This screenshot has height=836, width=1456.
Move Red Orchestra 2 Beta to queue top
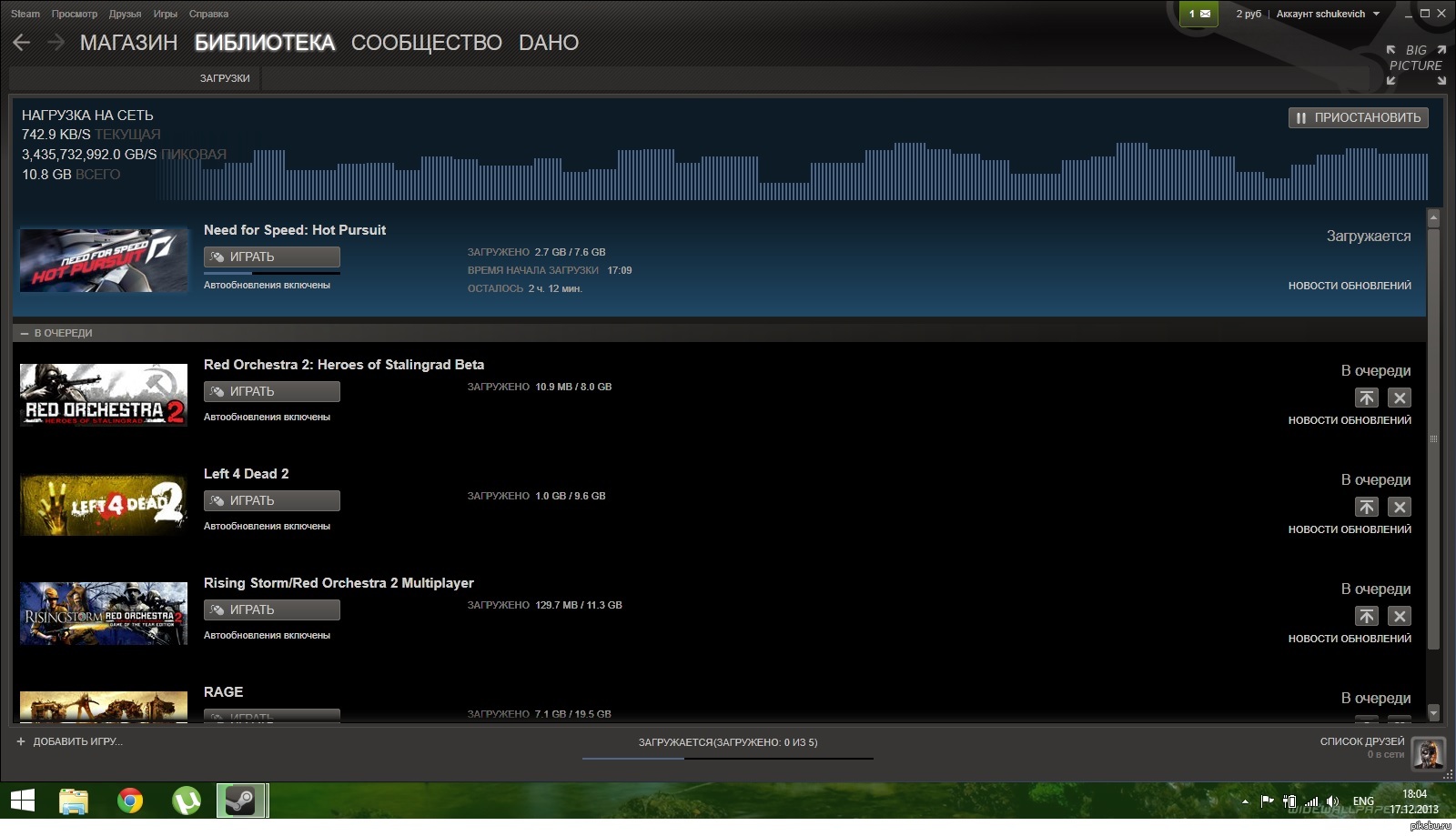(x=1366, y=398)
